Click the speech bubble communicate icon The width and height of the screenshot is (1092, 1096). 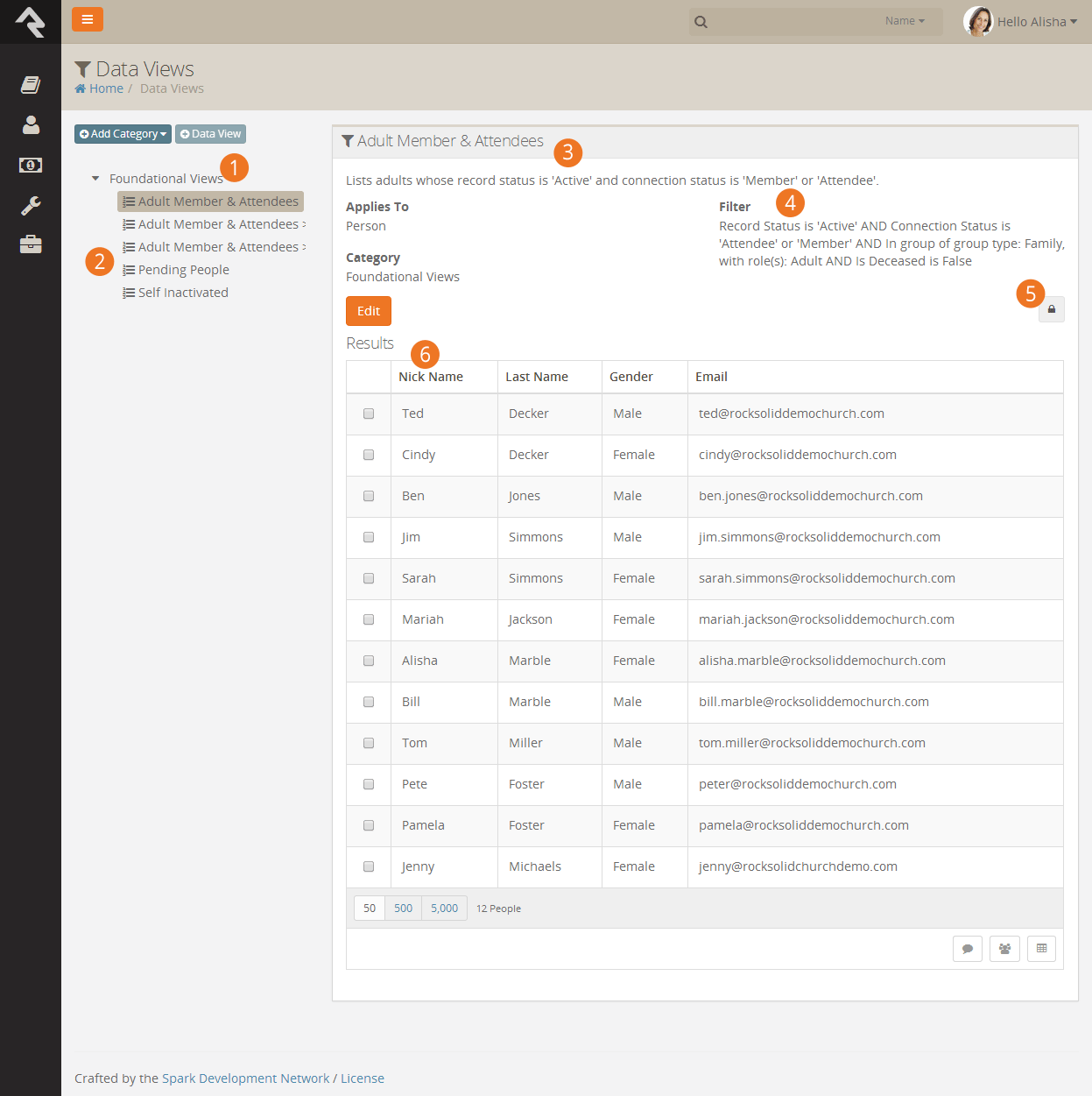point(968,949)
